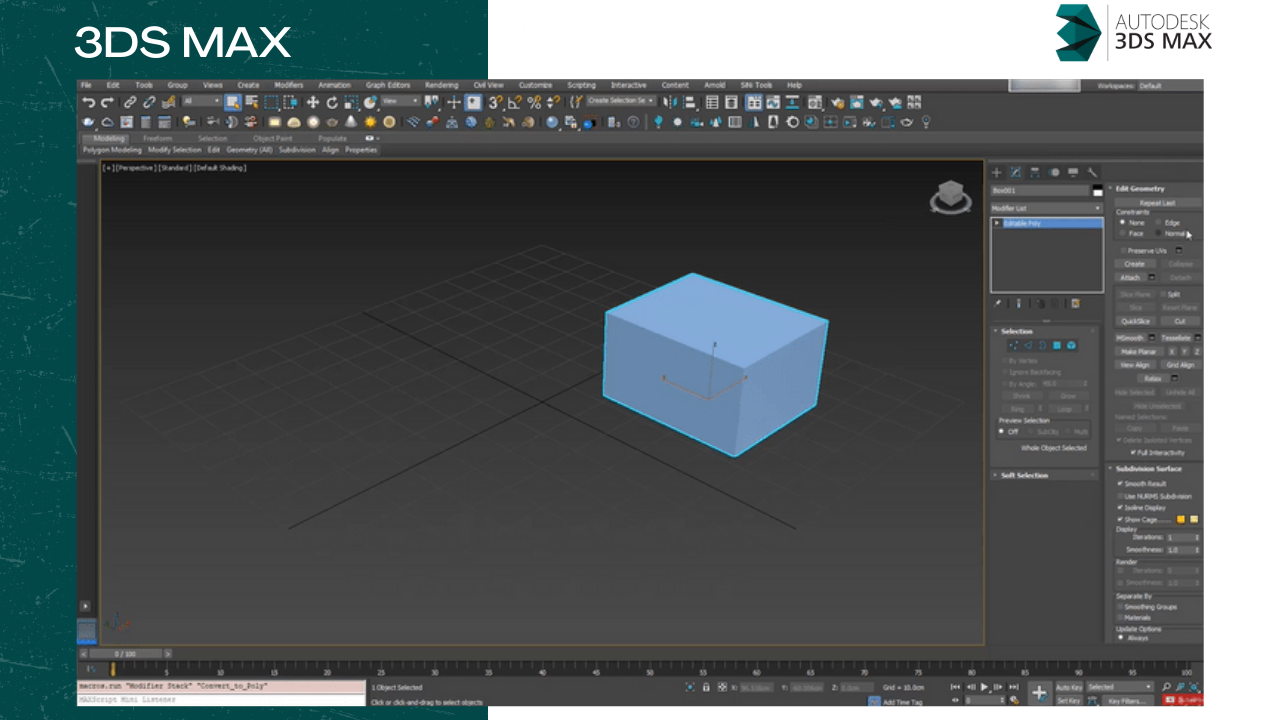Expand the Soft Selection rollout
1280x720 pixels.
point(1045,475)
